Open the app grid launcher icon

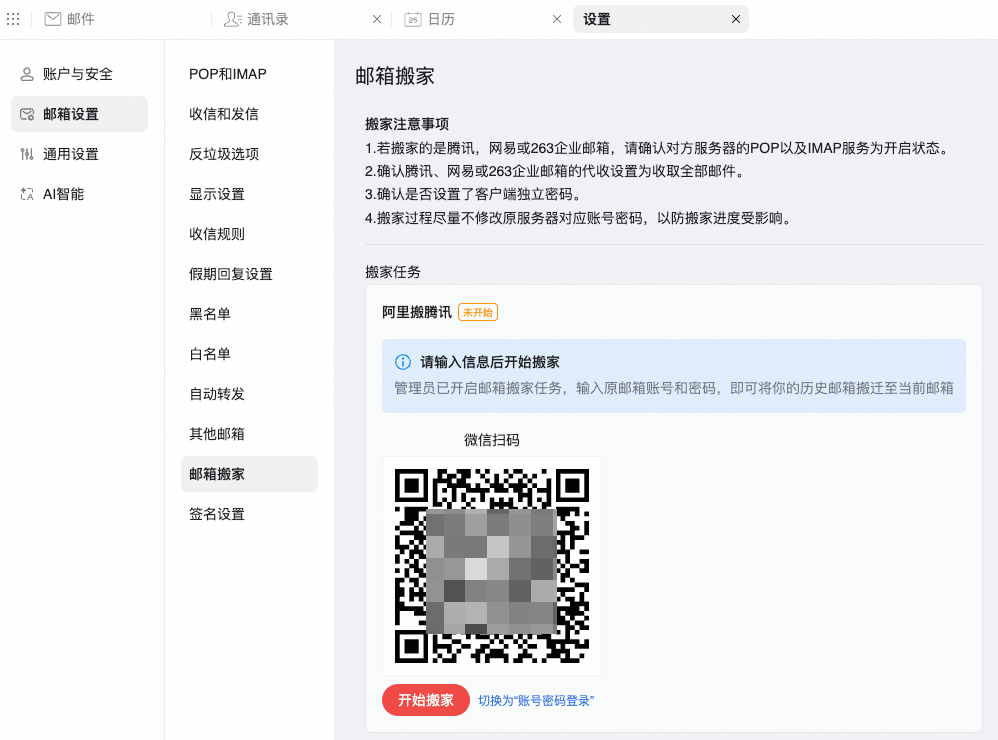pos(13,19)
